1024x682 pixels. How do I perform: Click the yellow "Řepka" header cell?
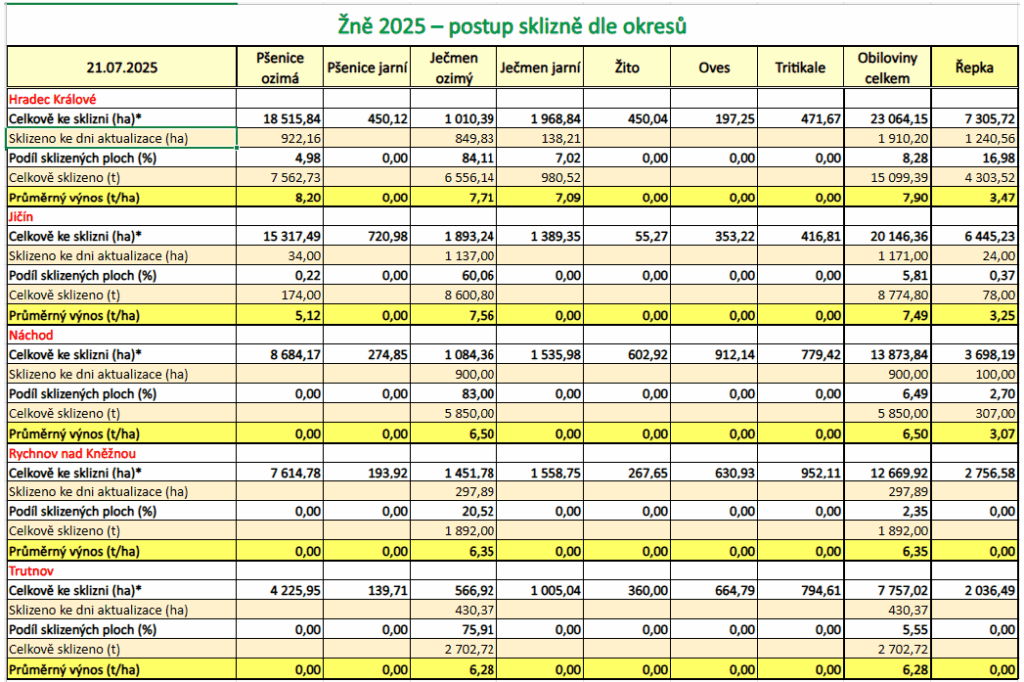pos(975,68)
